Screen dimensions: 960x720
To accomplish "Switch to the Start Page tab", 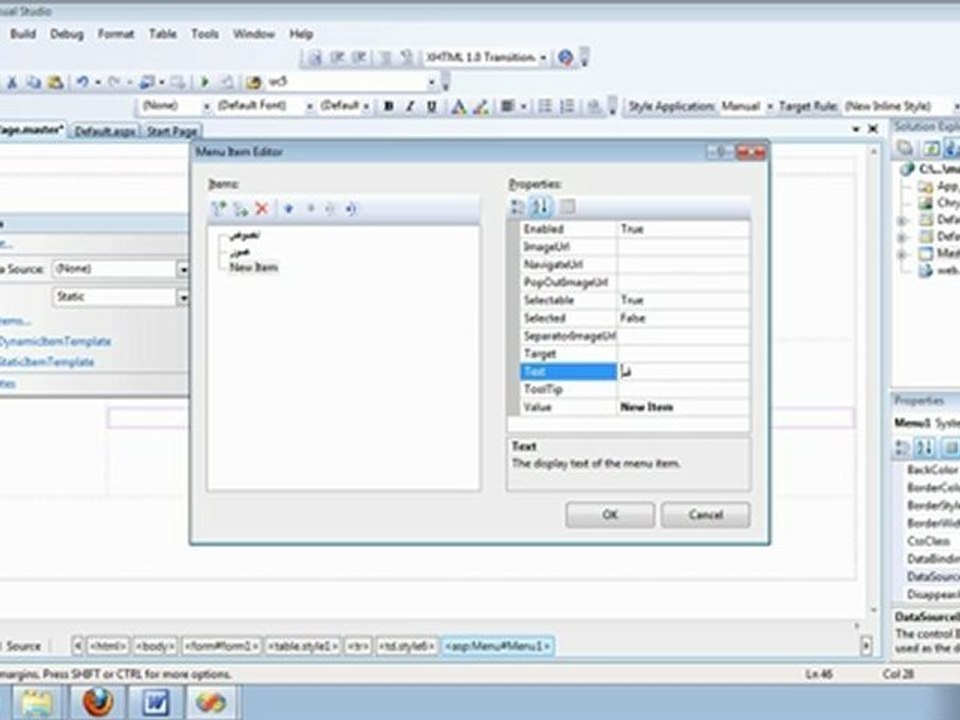I will 172,132.
